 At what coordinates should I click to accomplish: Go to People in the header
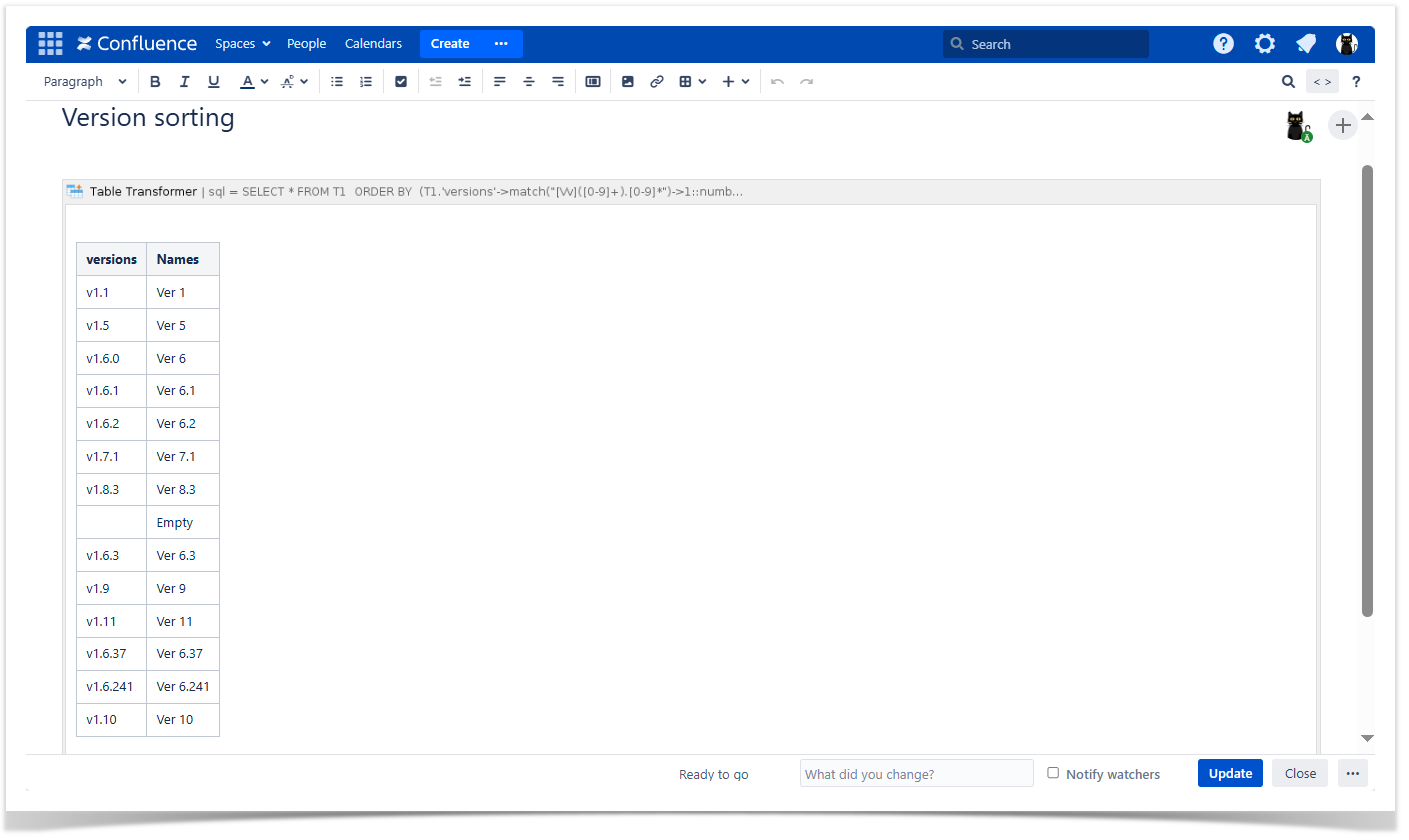click(x=306, y=44)
